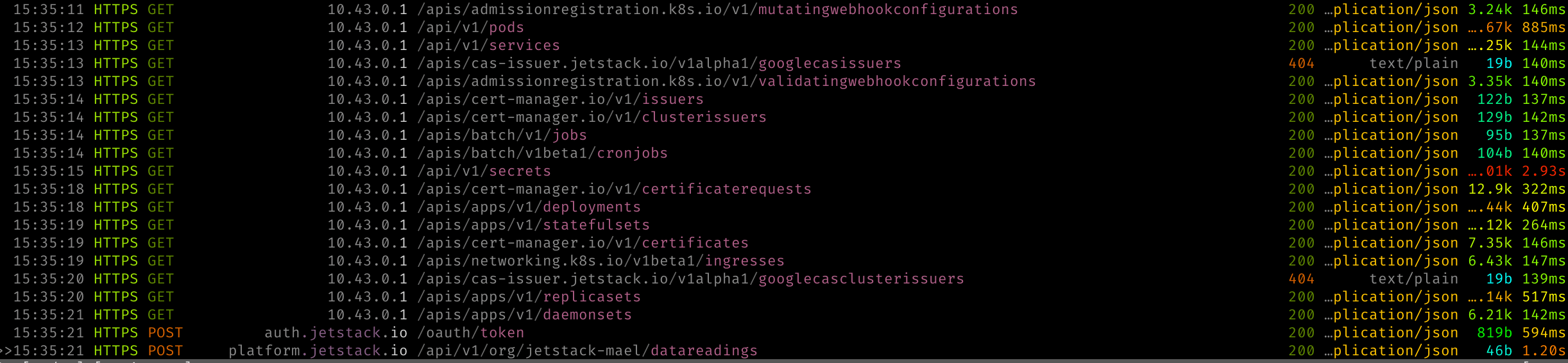1568x363 pixels.
Task: Select the auth.jetstack.io /oauth/token POST
Action: click(784, 333)
